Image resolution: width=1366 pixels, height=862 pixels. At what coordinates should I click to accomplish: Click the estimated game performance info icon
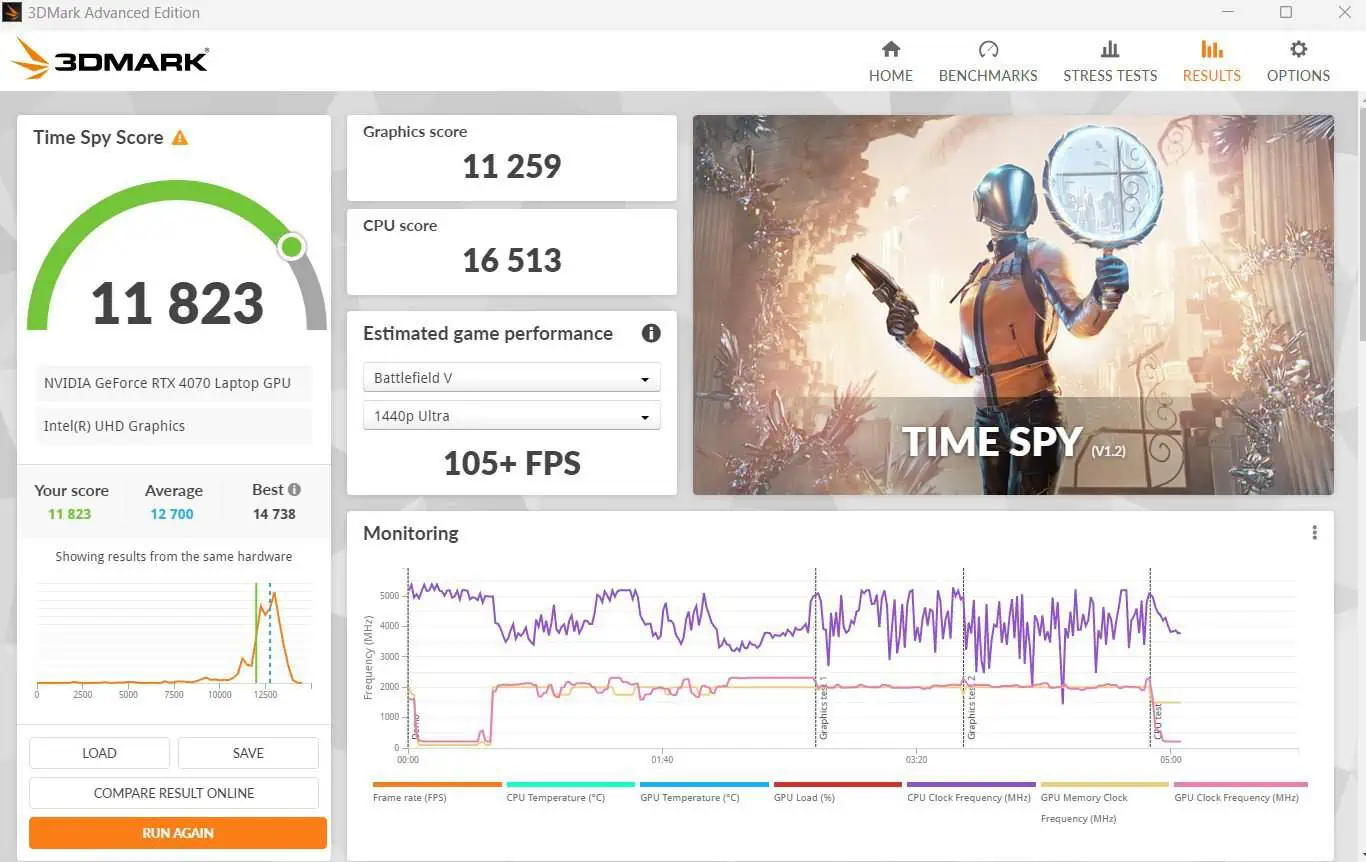click(x=650, y=334)
